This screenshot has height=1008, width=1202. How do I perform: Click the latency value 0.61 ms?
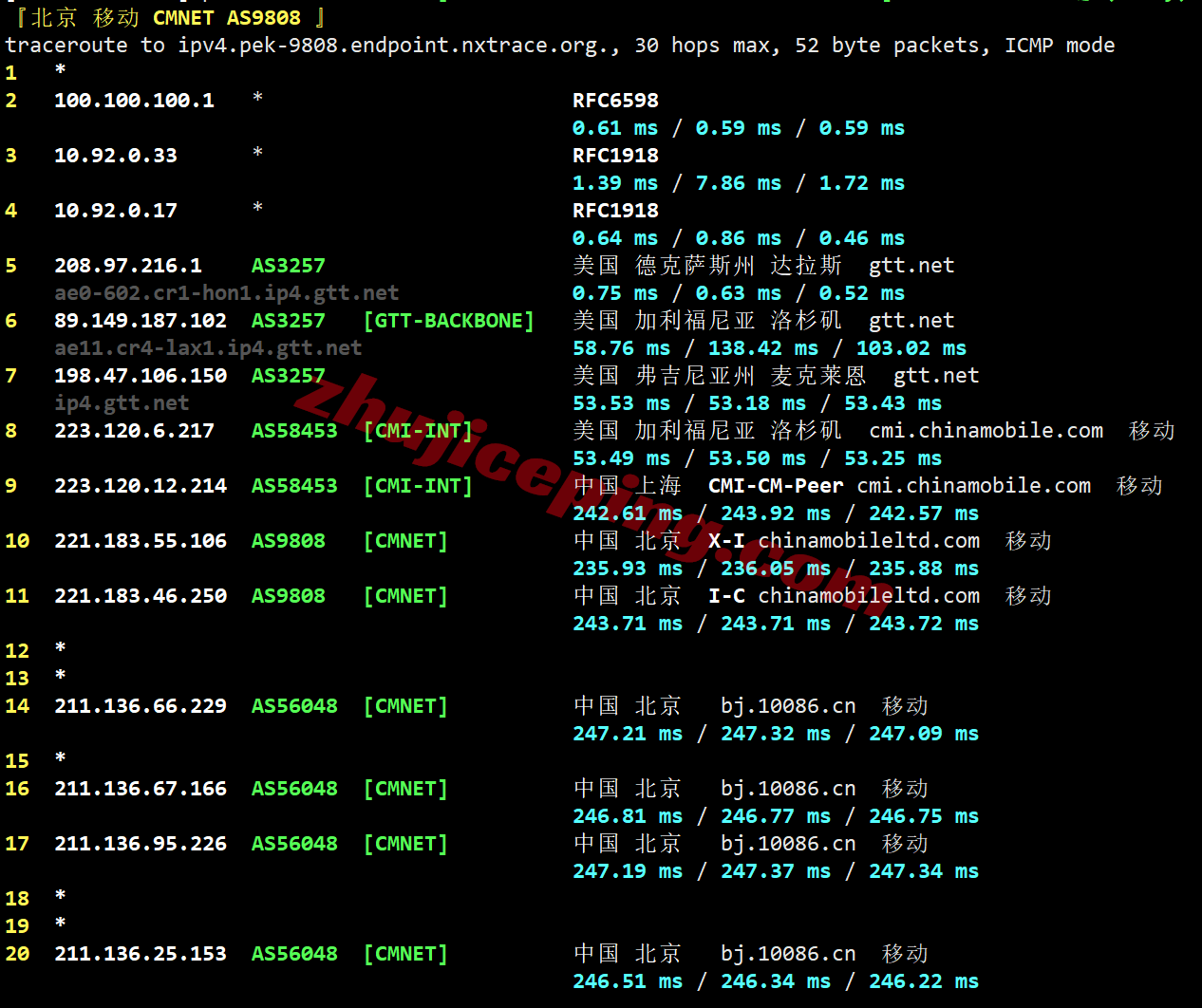[615, 128]
